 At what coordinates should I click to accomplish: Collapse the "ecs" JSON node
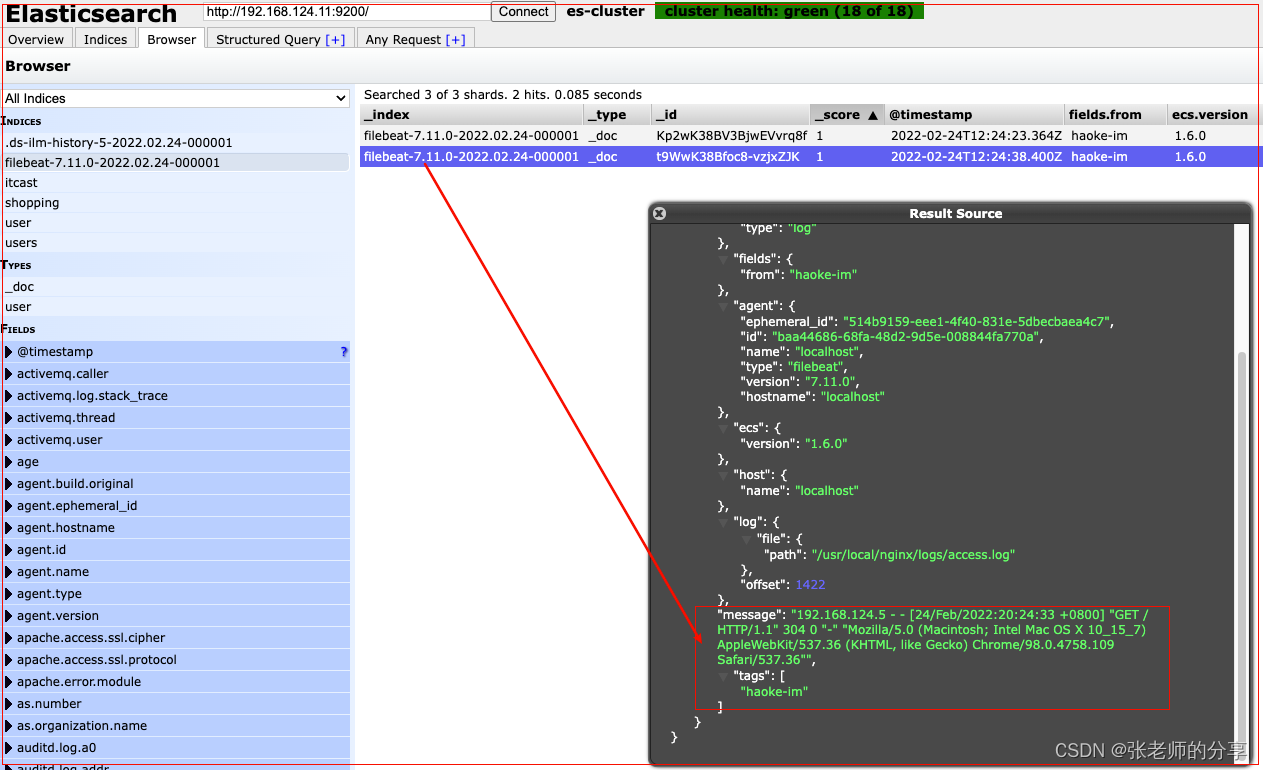point(723,428)
